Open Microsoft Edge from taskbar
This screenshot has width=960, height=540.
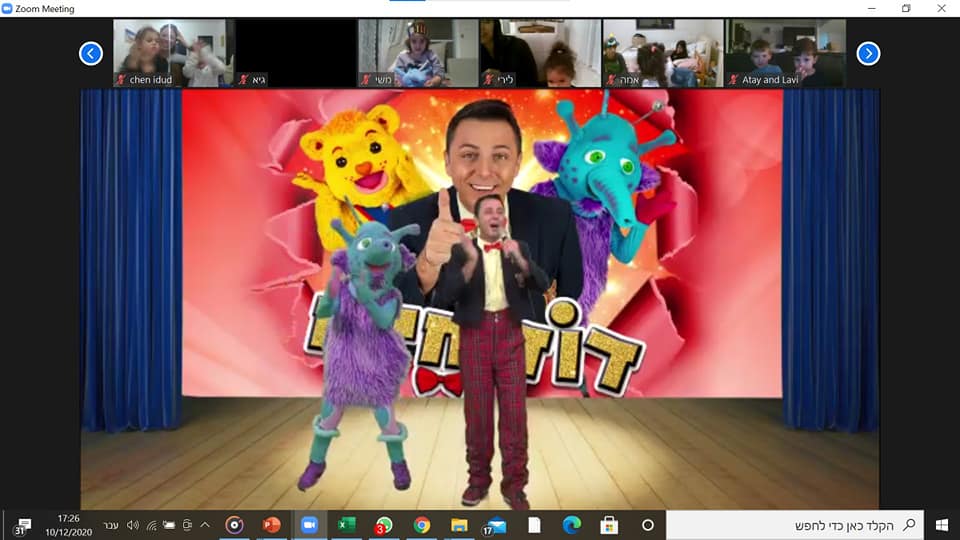click(572, 525)
